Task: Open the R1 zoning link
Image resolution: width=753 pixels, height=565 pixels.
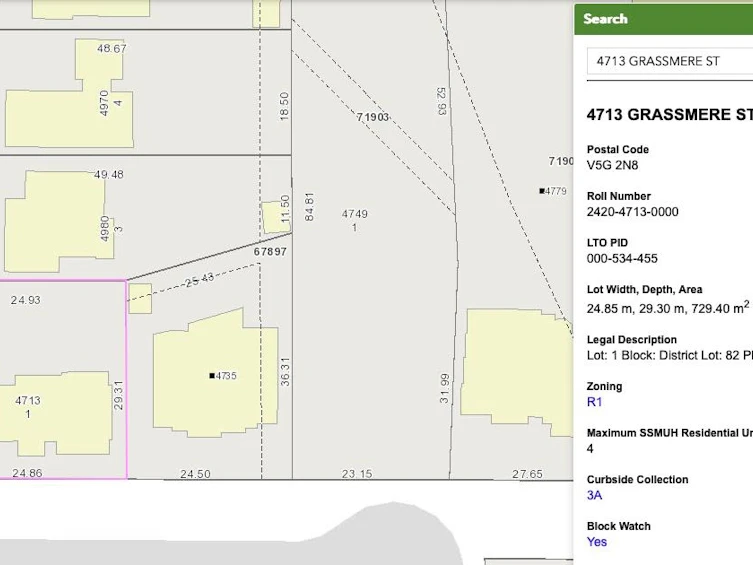Action: pyautogui.click(x=594, y=402)
